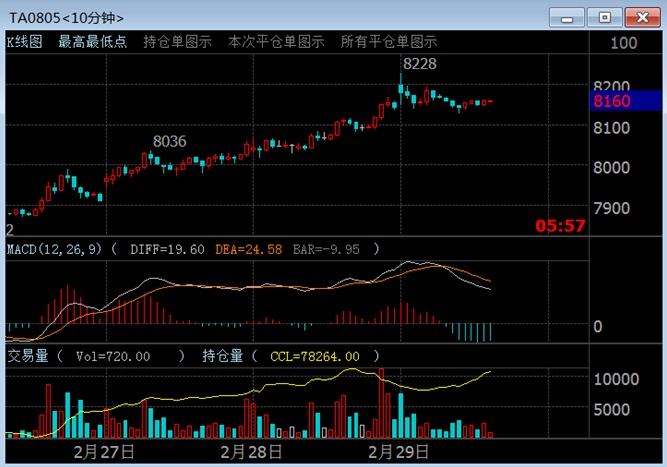Image resolution: width=667 pixels, height=467 pixels.
Task: Click the DEA=24.58 value
Action: [248, 249]
